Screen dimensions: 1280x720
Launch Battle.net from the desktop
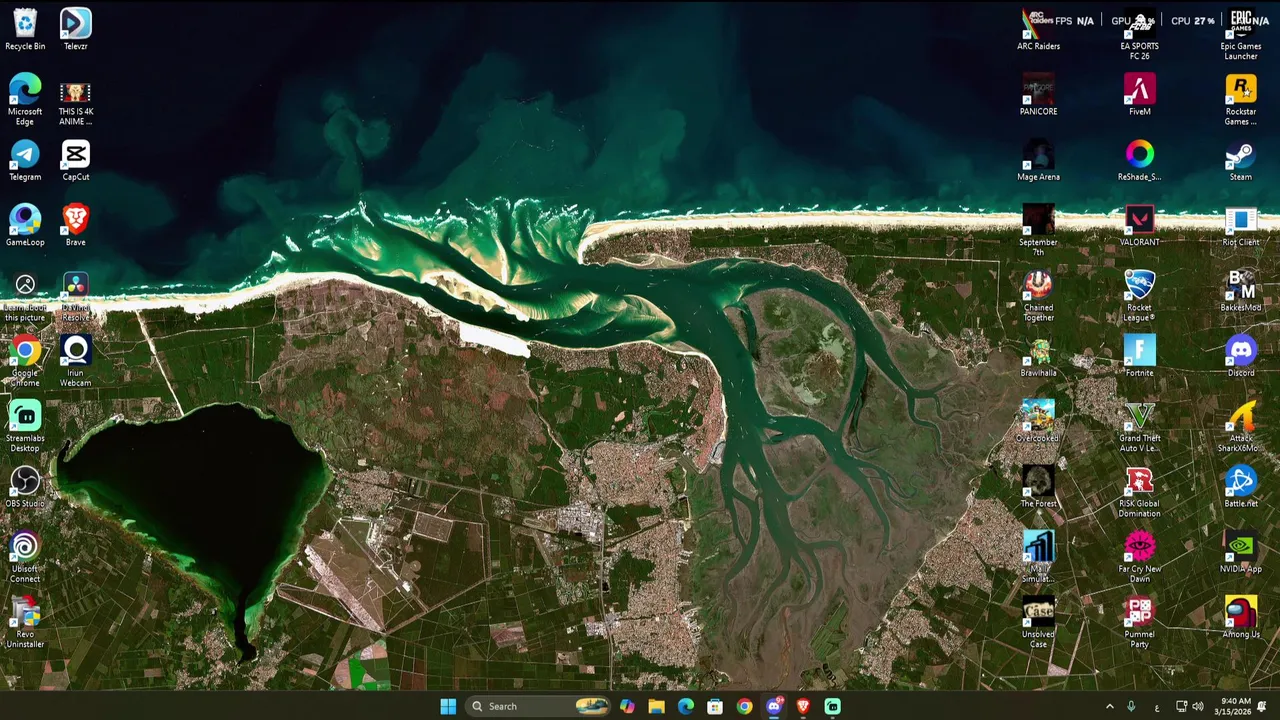1240,486
